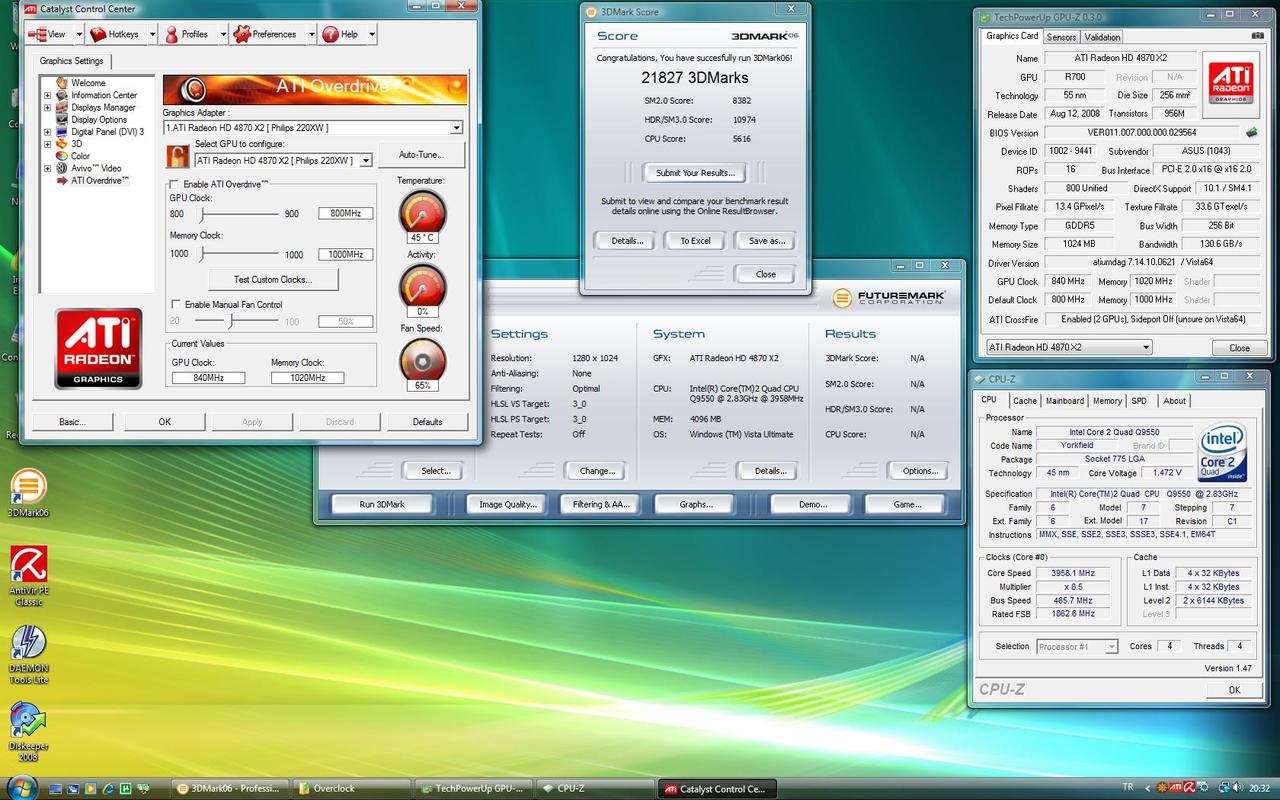The height and width of the screenshot is (800, 1280).
Task: Click the To Excel button
Action: (x=695, y=240)
